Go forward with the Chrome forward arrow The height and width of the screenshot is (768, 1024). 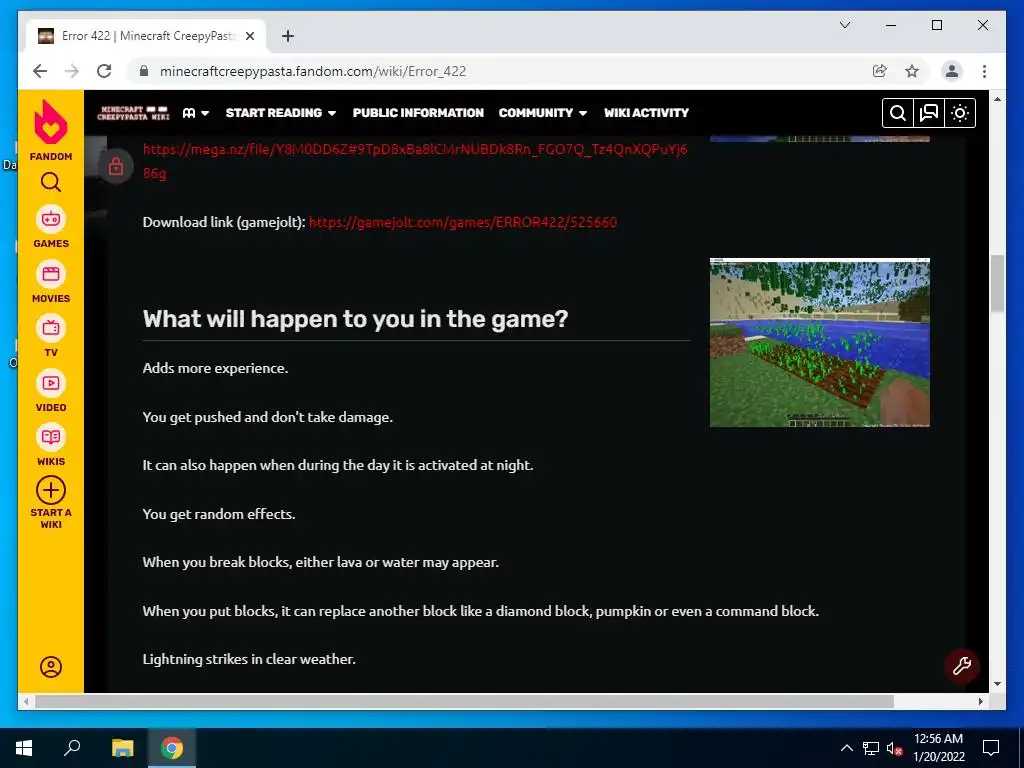(x=72, y=71)
